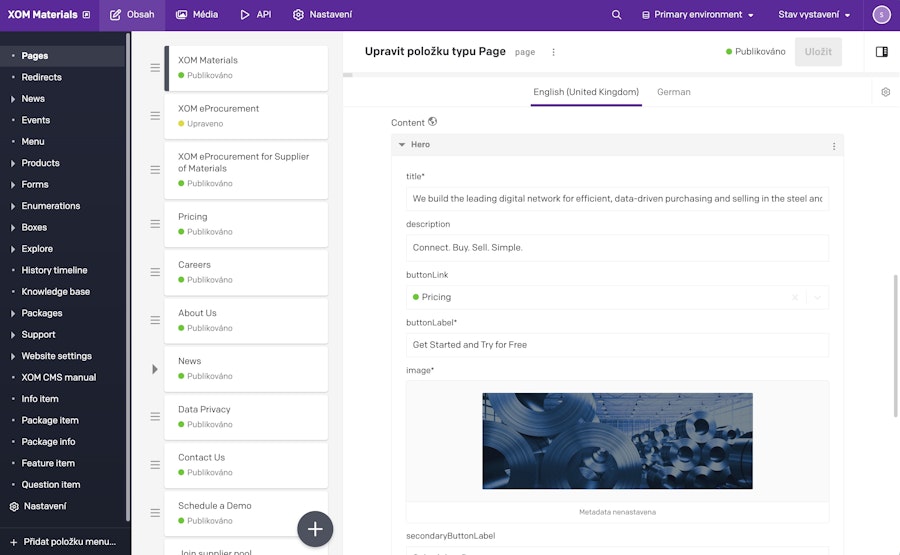The height and width of the screenshot is (555, 900).
Task: Open the API top menu
Action: (255, 15)
